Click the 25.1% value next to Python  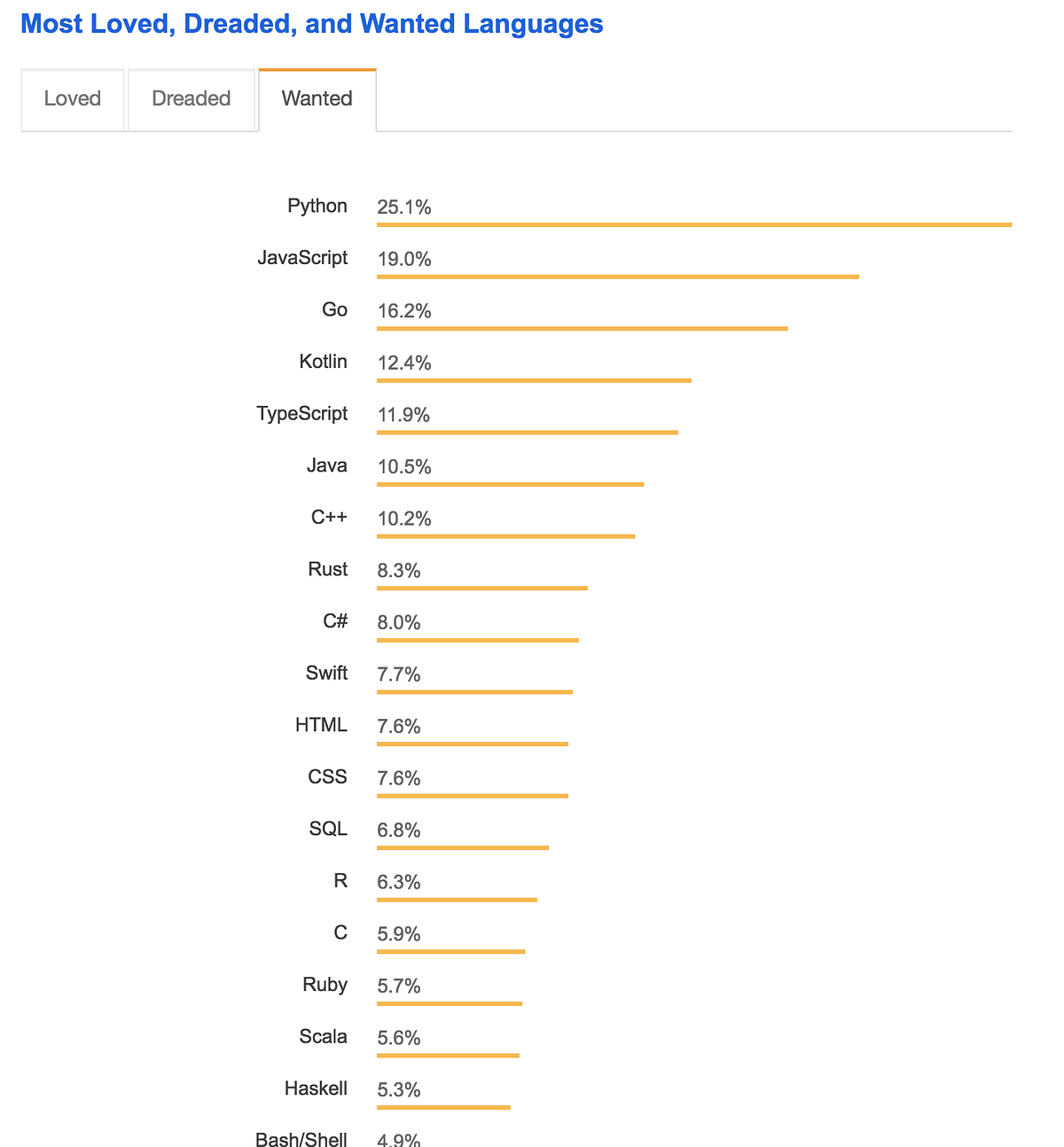(404, 207)
